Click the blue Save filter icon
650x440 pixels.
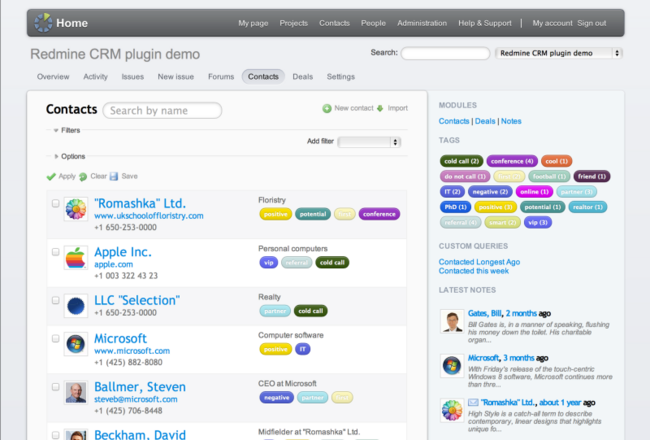pyautogui.click(x=114, y=177)
